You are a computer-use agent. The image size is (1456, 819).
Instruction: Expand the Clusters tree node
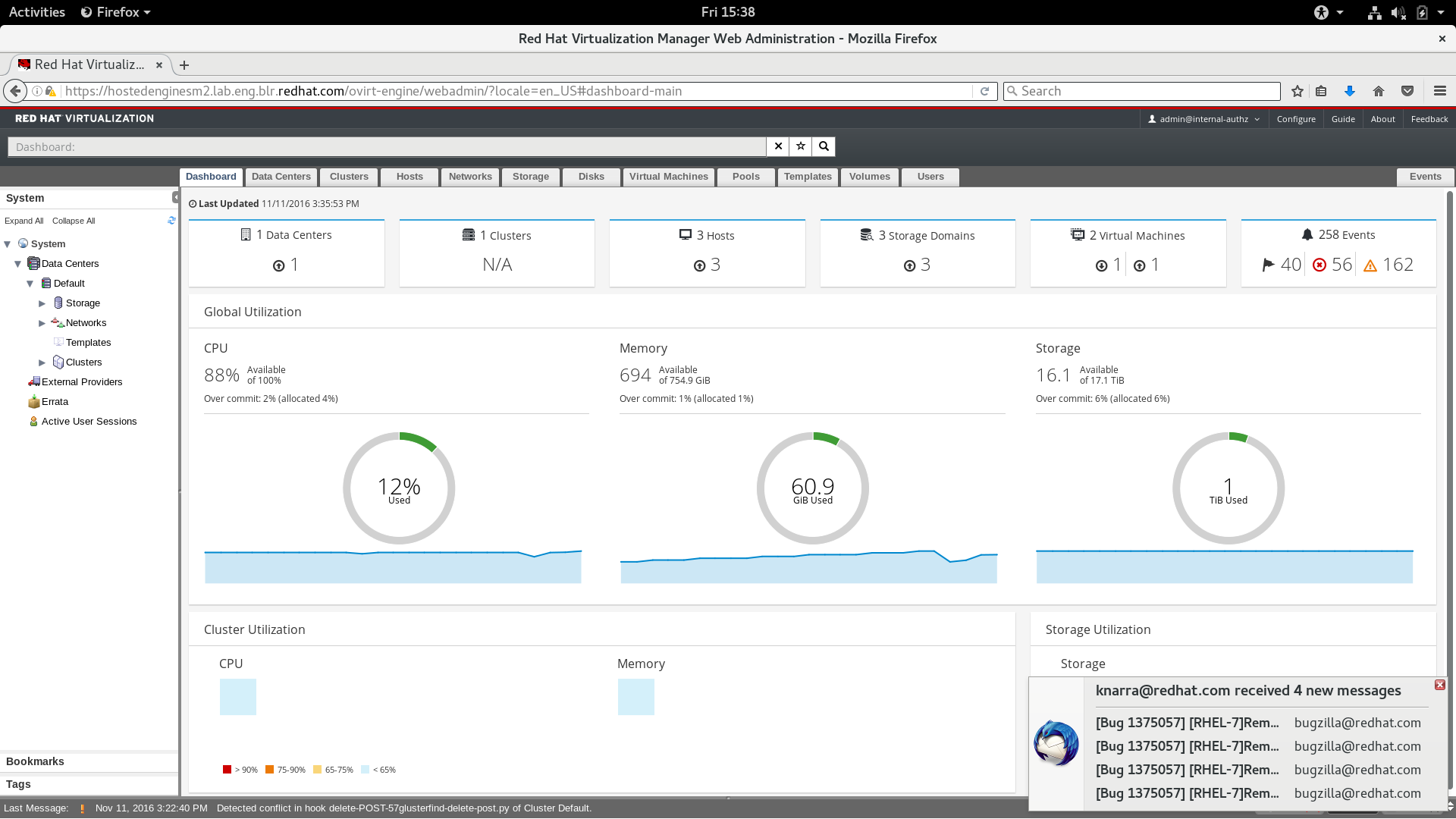pyautogui.click(x=42, y=362)
